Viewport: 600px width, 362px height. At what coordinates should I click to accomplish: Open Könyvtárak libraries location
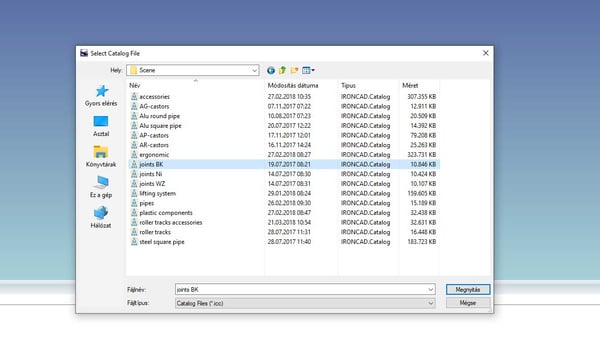coord(101,157)
